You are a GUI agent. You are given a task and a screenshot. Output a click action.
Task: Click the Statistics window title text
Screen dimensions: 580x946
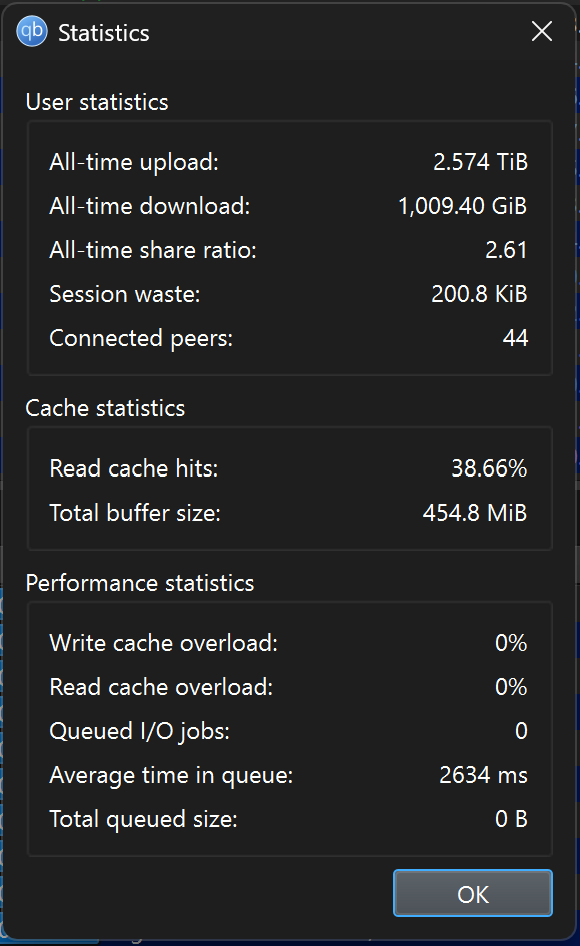point(104,33)
